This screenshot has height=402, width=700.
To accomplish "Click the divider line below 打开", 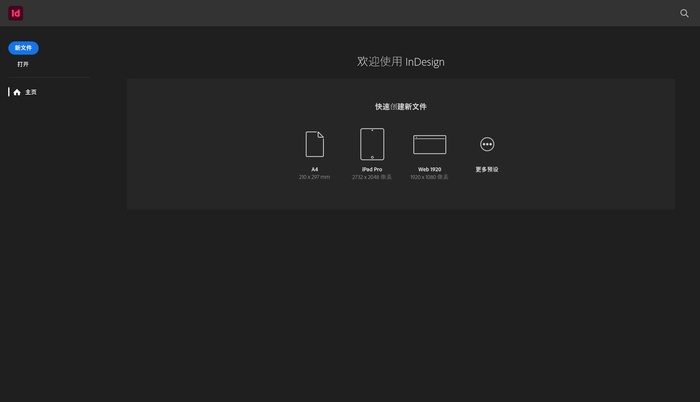I will tap(48, 77).
